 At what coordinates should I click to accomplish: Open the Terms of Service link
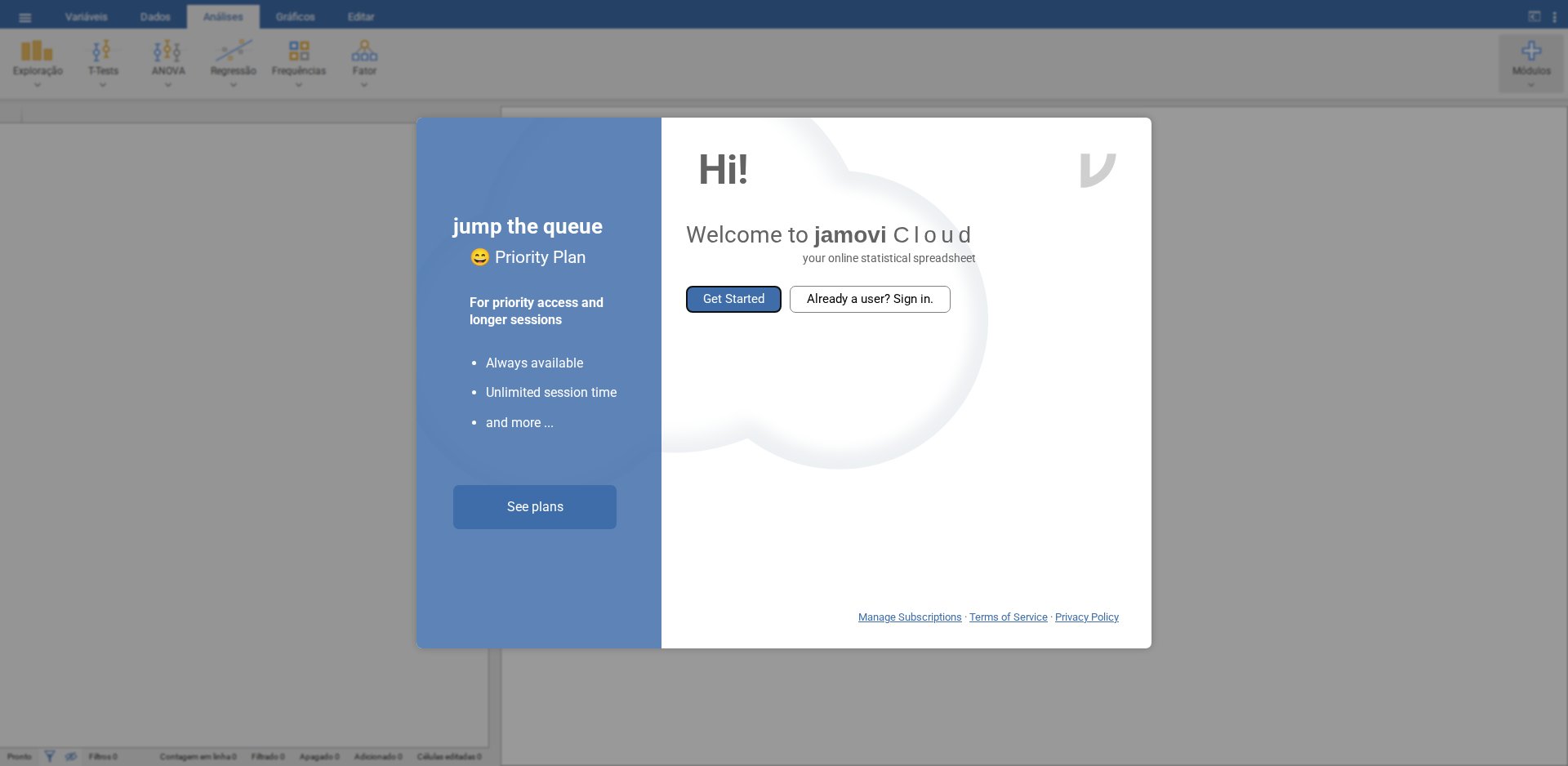[x=1008, y=617]
